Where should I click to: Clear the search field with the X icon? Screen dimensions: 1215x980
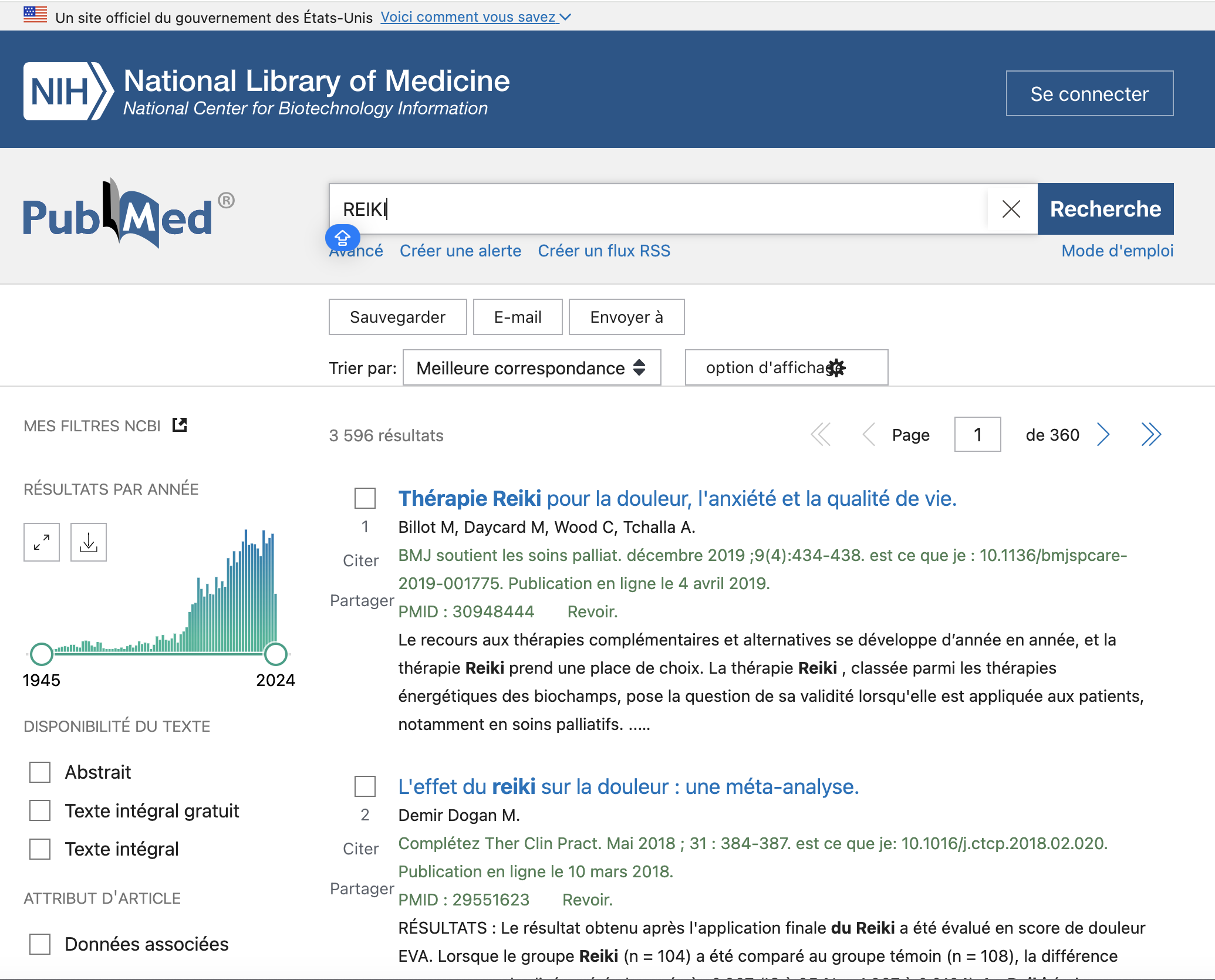tap(1011, 209)
